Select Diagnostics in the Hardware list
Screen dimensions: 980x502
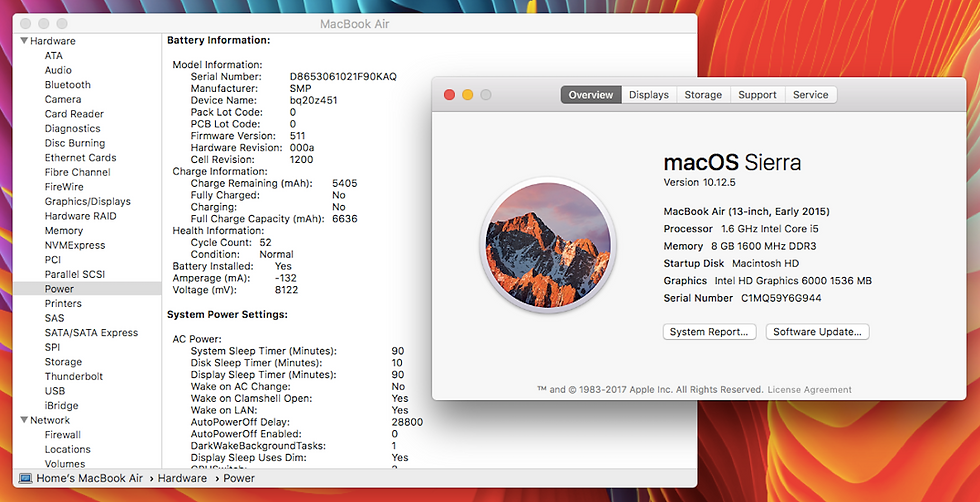72,128
